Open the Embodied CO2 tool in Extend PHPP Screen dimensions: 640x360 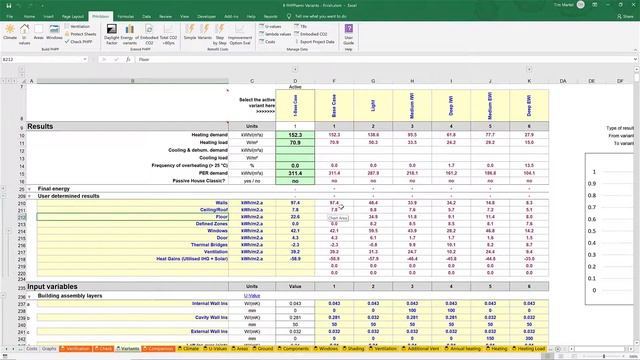(x=149, y=34)
